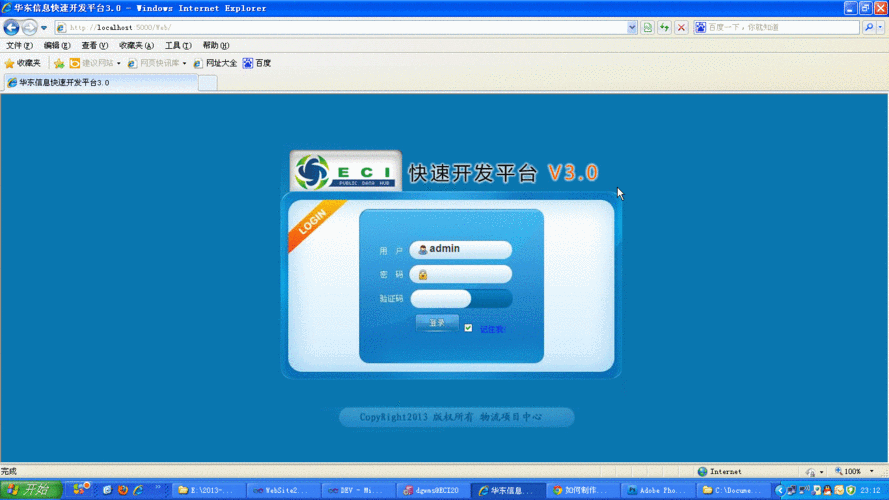
Task: Toggle the 记住我 remember me checkbox
Action: 468,328
